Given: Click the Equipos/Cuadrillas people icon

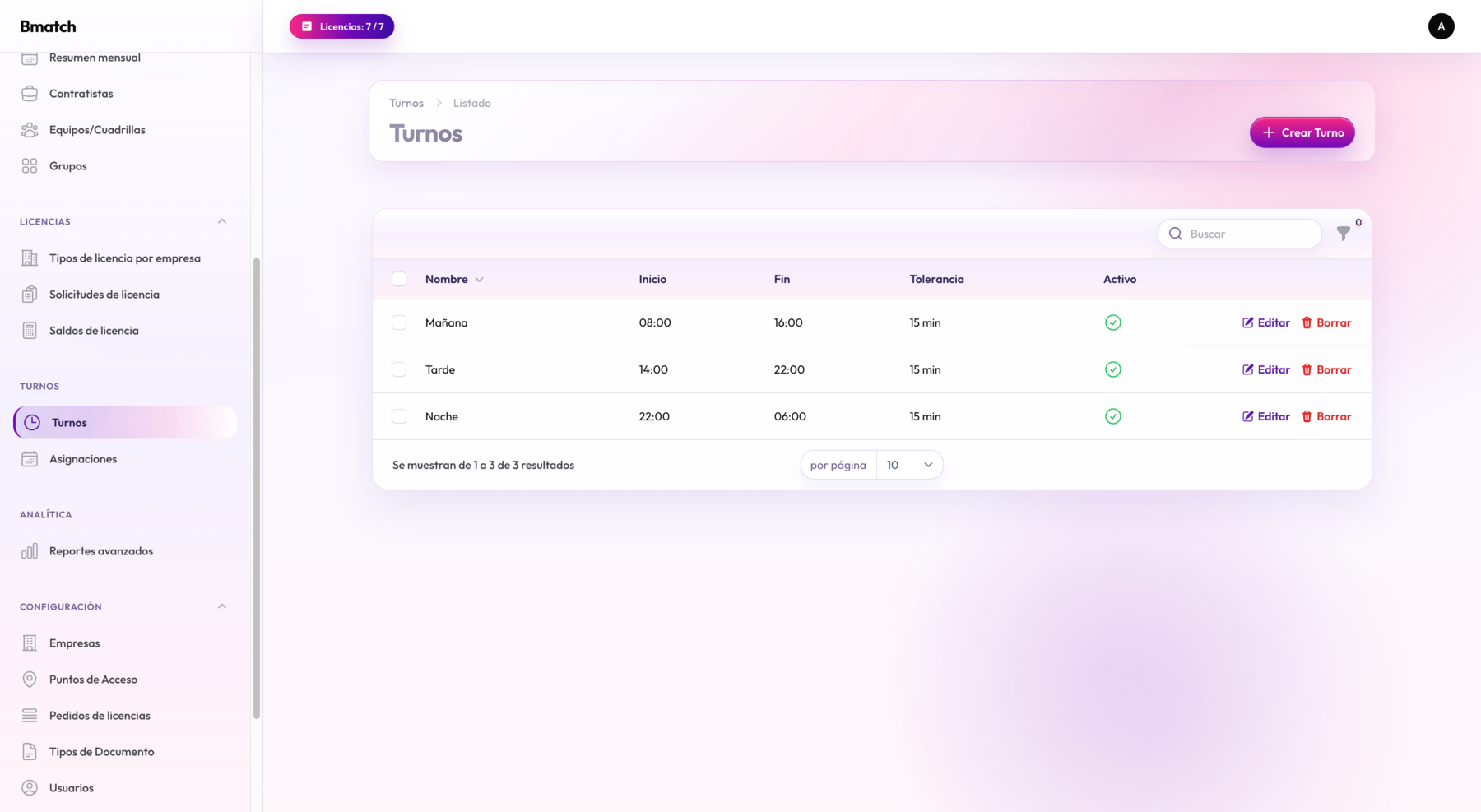Looking at the screenshot, I should [30, 130].
